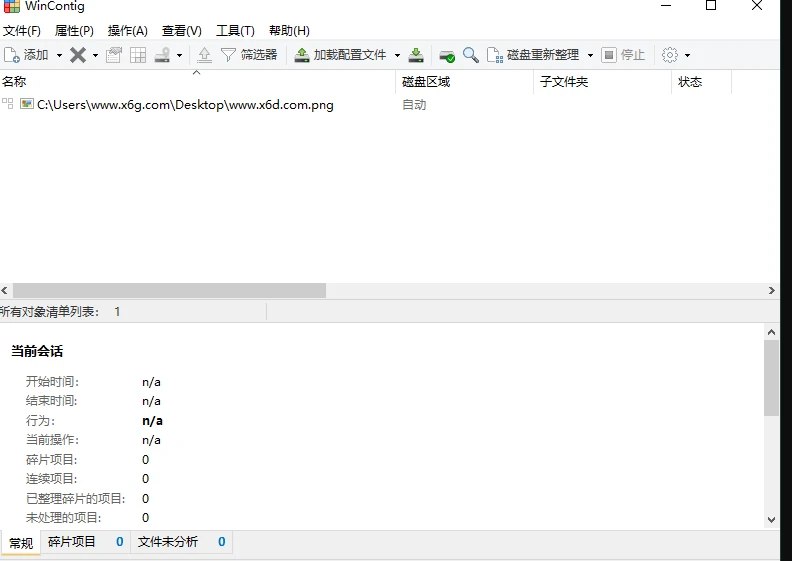Open the 帮助(H) menu
The height and width of the screenshot is (561, 792).
pyautogui.click(x=289, y=31)
